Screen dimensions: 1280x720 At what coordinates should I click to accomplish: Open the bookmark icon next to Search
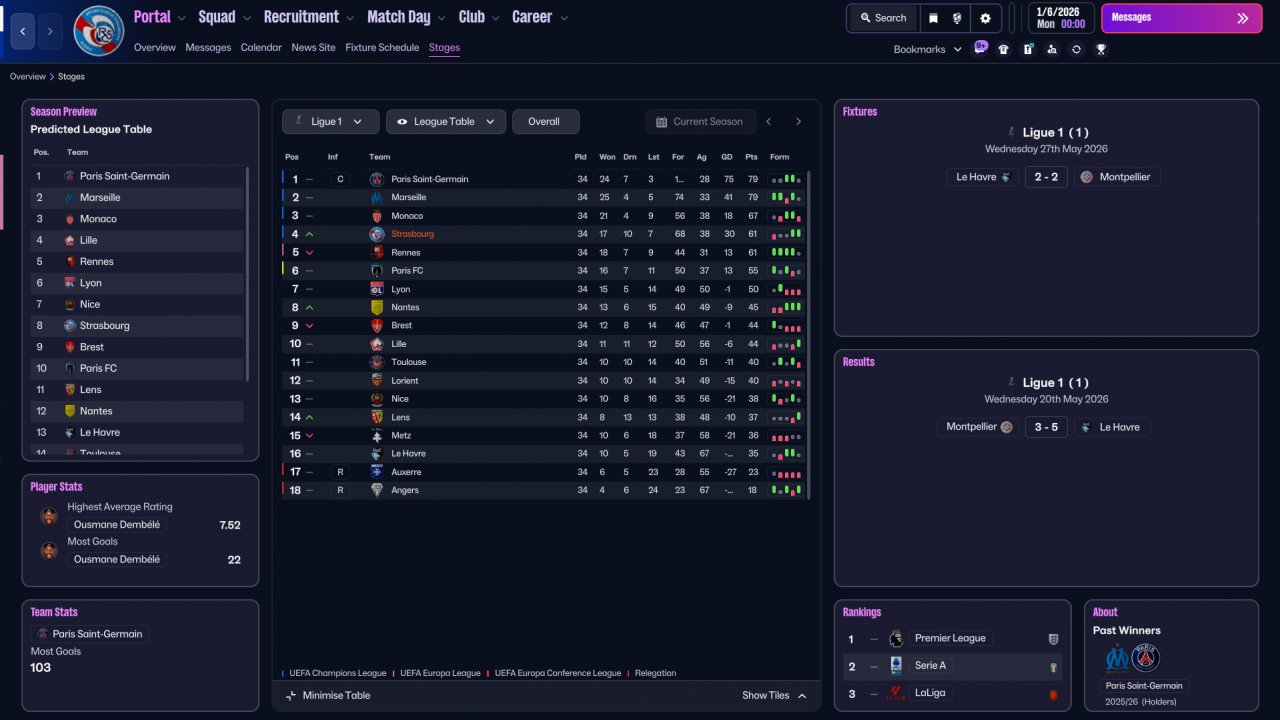933,18
